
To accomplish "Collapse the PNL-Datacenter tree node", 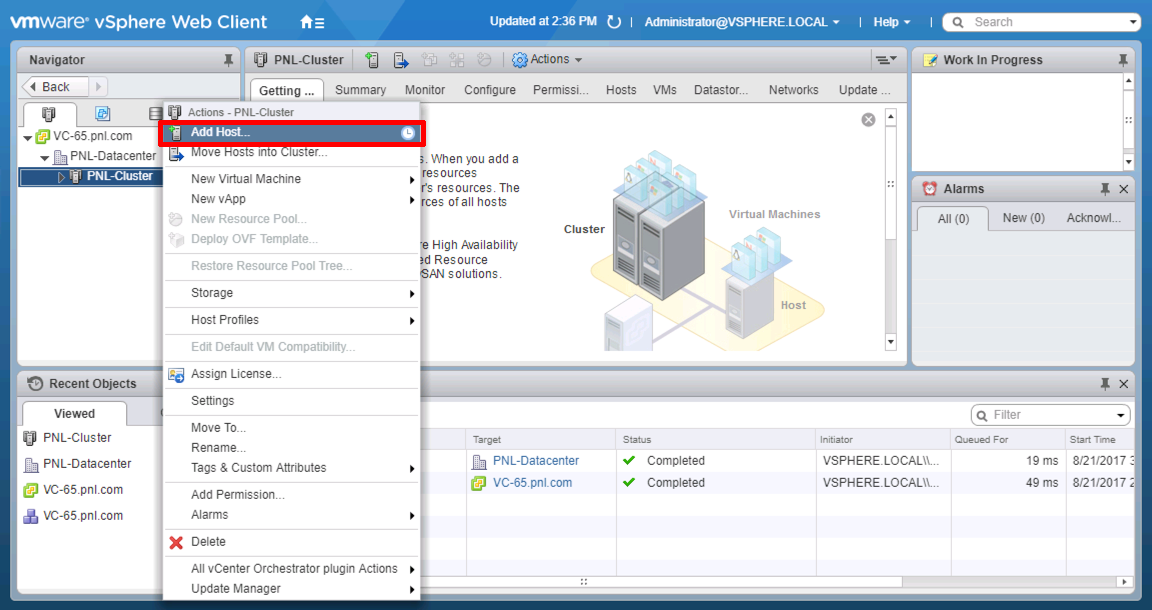I will coord(44,157).
